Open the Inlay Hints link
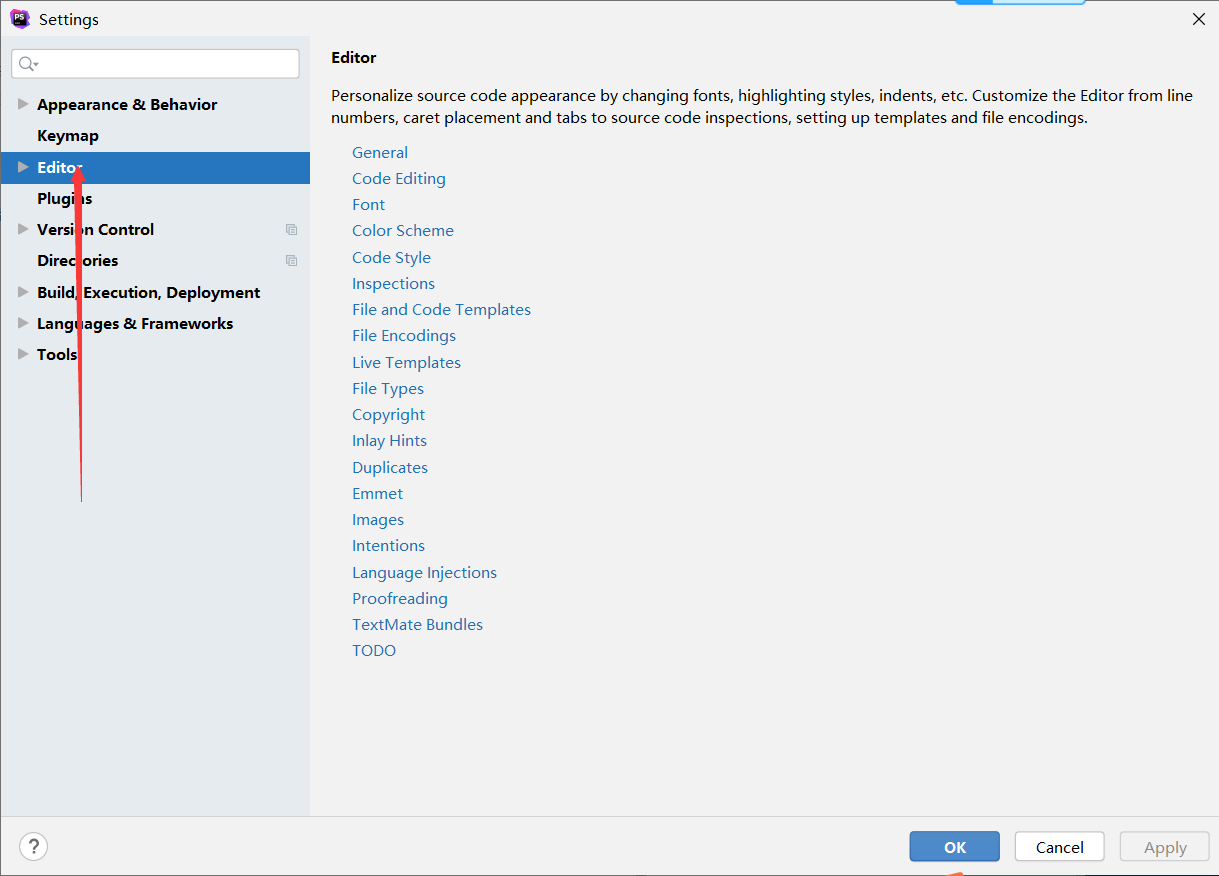The width and height of the screenshot is (1219, 876). point(389,440)
